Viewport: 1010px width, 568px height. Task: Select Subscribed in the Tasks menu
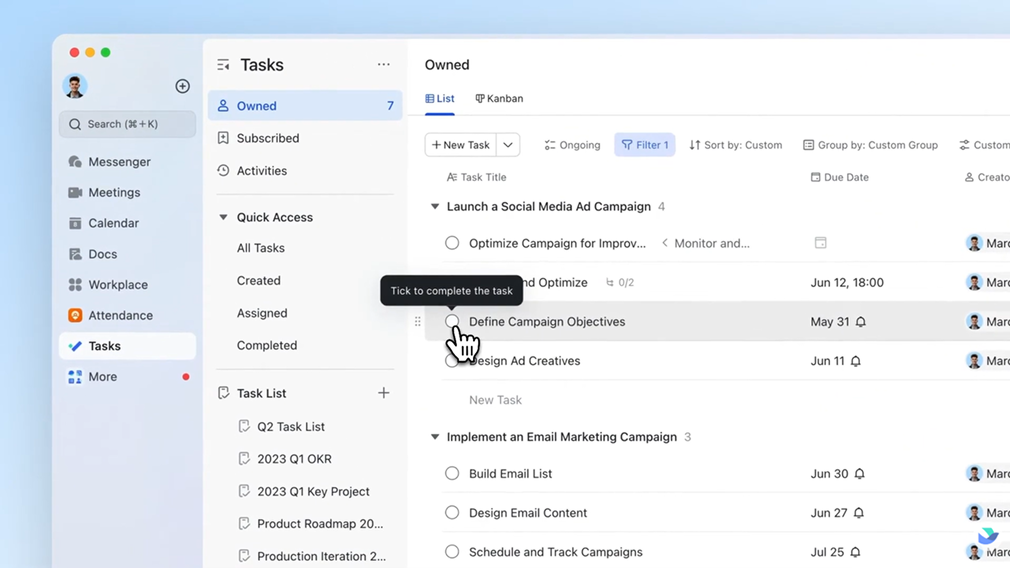tap(267, 138)
